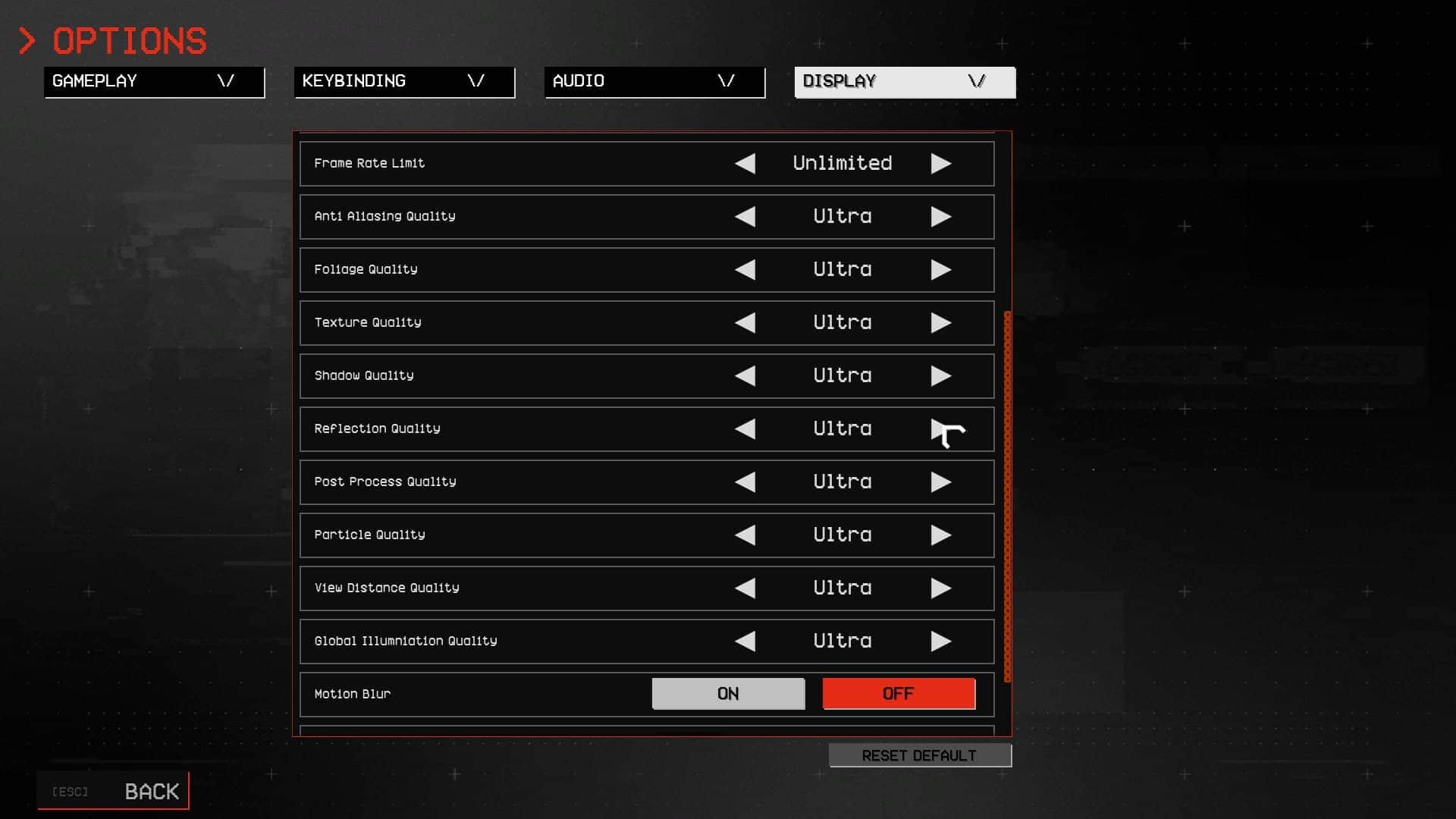Image resolution: width=1456 pixels, height=819 pixels.
Task: Expand the Audio tab chevron
Action: (x=726, y=81)
